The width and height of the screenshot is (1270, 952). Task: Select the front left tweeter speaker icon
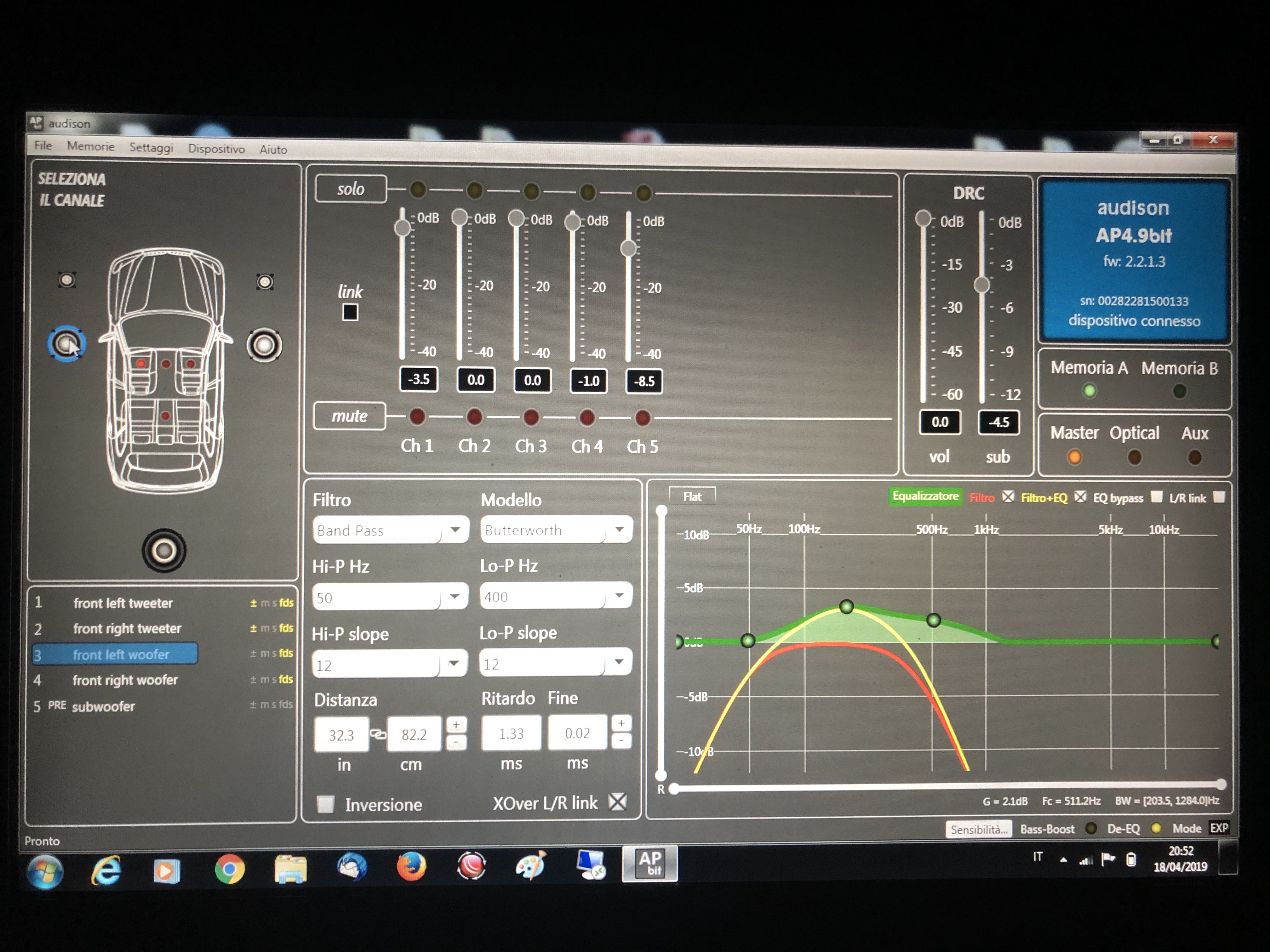(67, 280)
